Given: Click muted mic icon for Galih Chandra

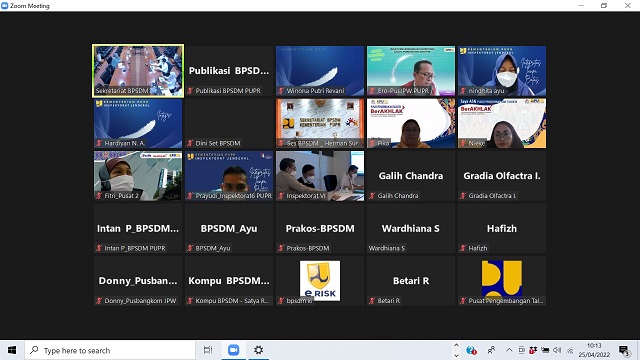Looking at the screenshot, I should [372, 196].
